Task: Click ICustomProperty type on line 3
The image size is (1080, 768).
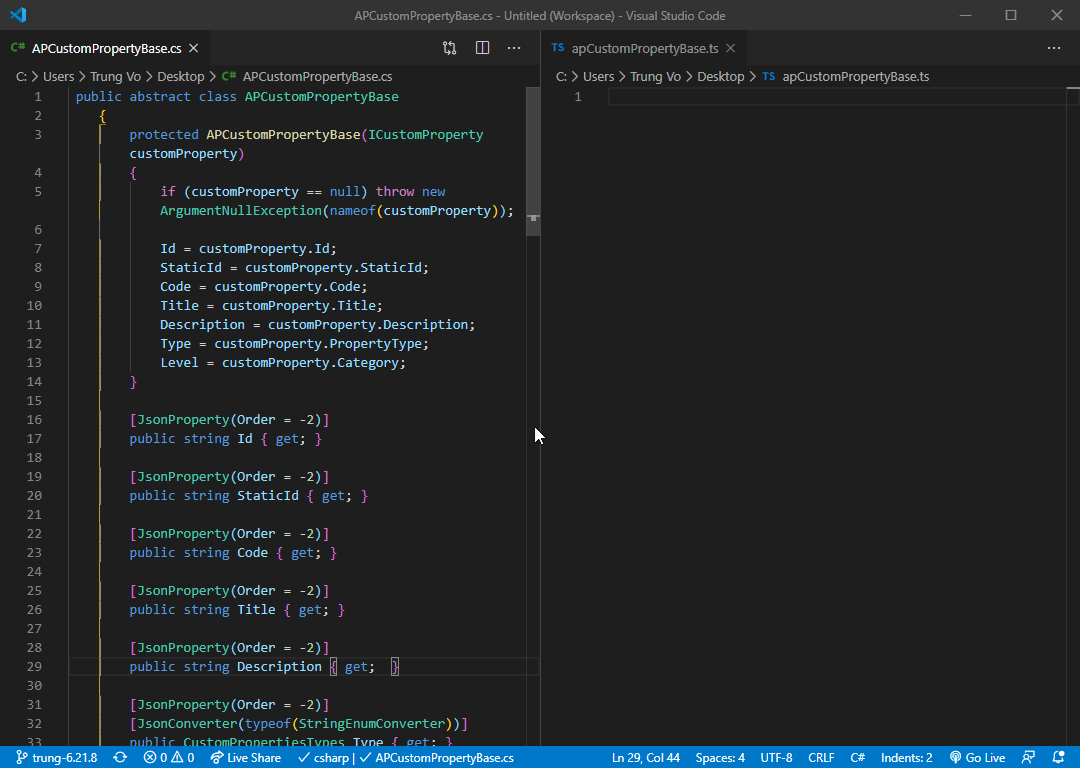Action: pyautogui.click(x=426, y=134)
